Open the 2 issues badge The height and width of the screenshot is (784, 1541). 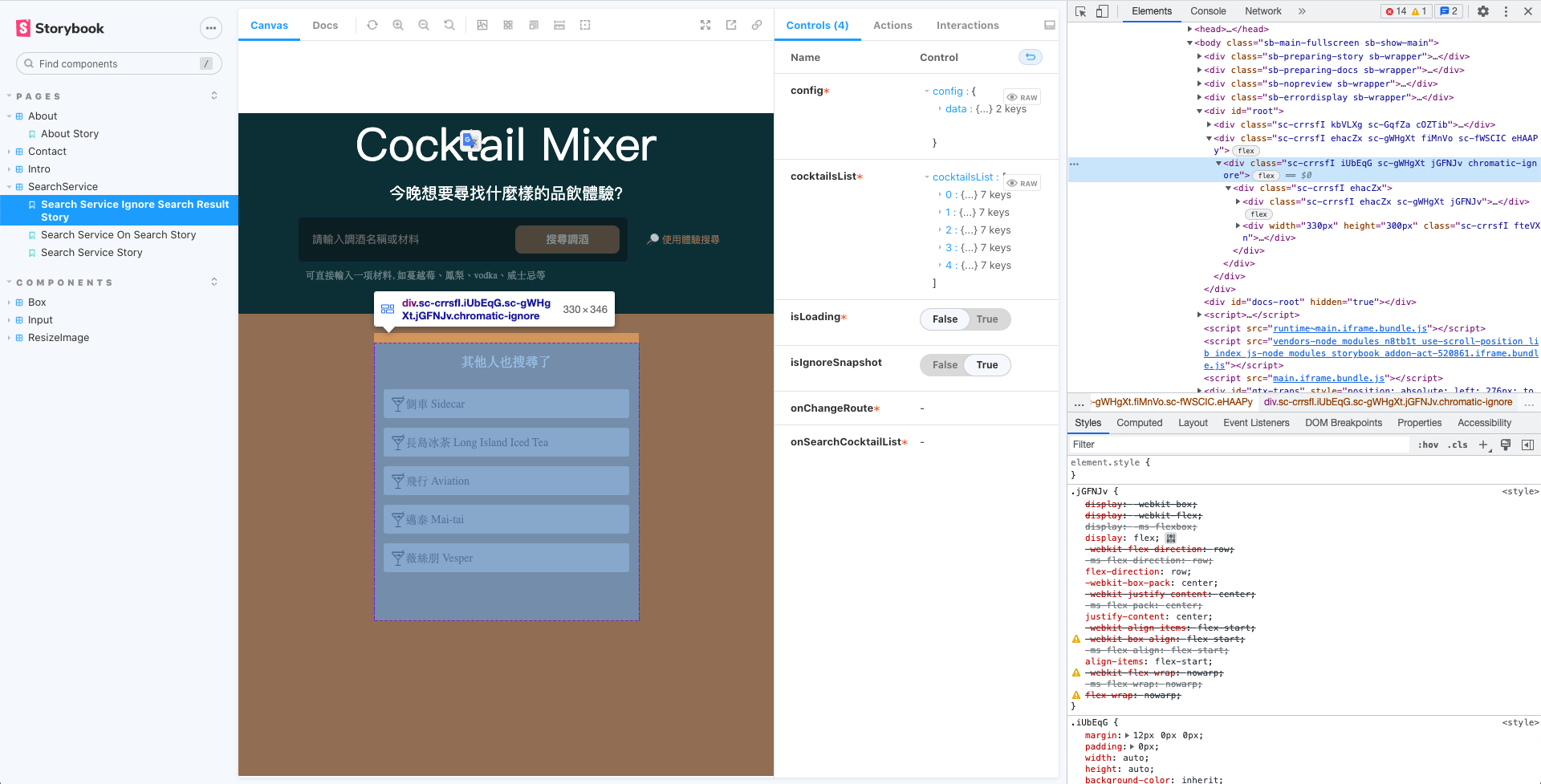(x=1449, y=11)
